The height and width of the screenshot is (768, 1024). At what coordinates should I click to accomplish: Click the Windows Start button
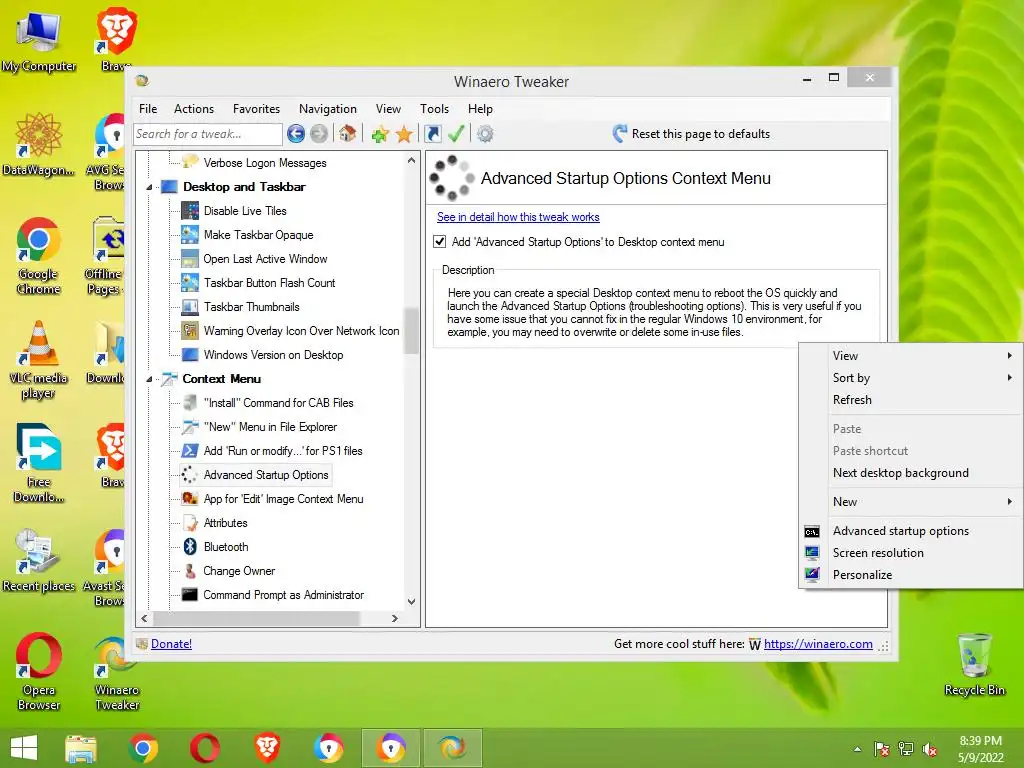pos(24,748)
